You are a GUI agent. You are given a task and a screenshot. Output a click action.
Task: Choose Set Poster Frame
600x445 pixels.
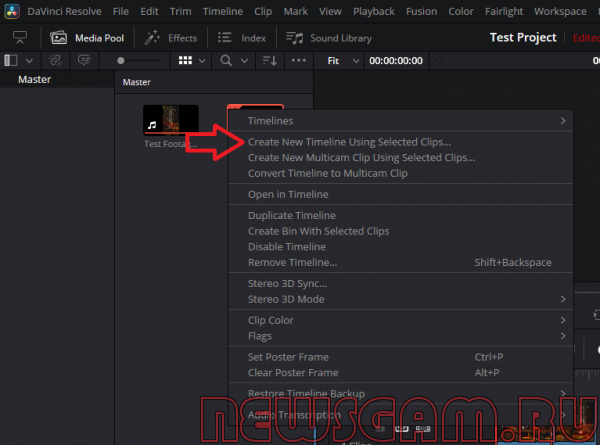[x=401, y=357]
